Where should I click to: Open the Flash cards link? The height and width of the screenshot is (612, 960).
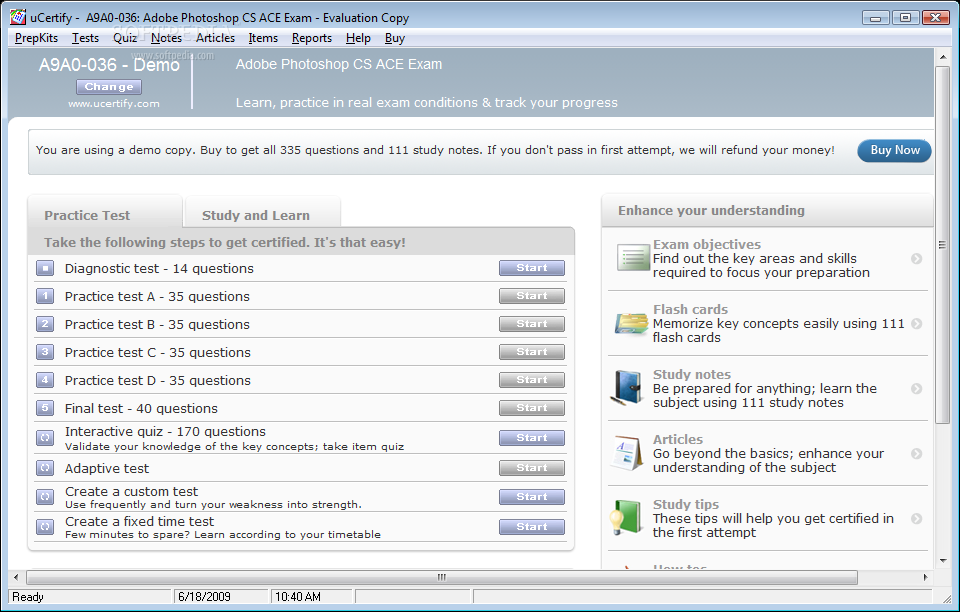[690, 310]
